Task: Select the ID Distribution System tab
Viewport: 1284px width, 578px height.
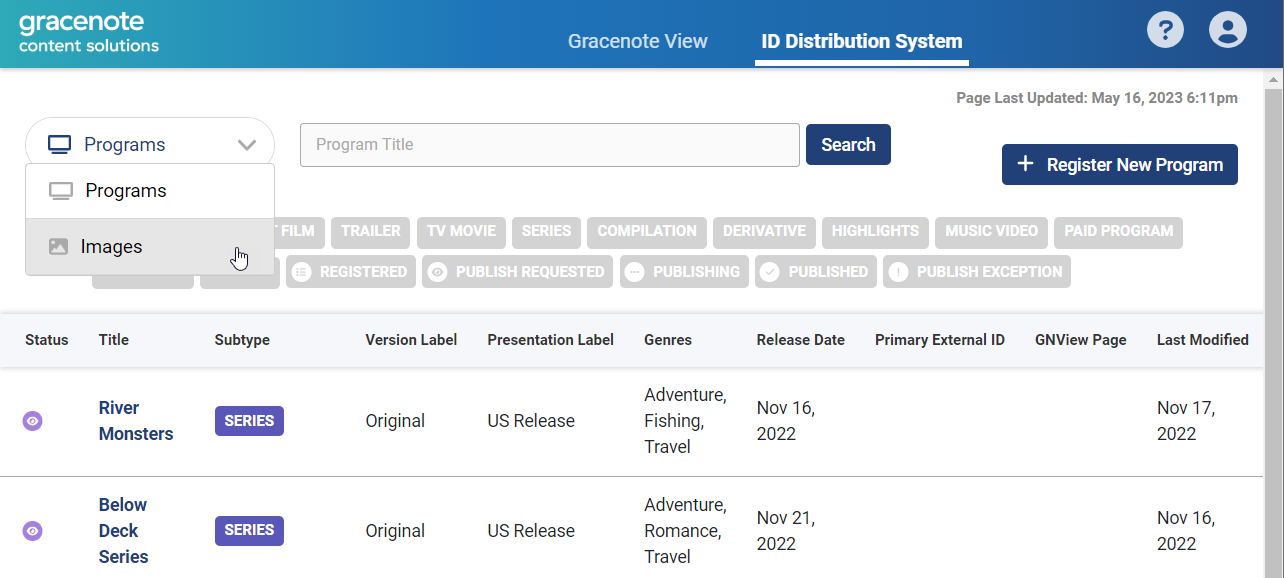Action: (x=861, y=41)
